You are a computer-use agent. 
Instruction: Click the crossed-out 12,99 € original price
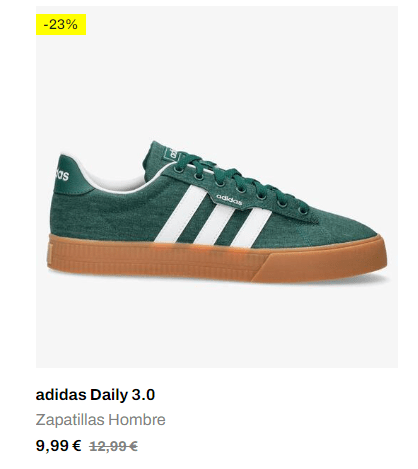(113, 446)
